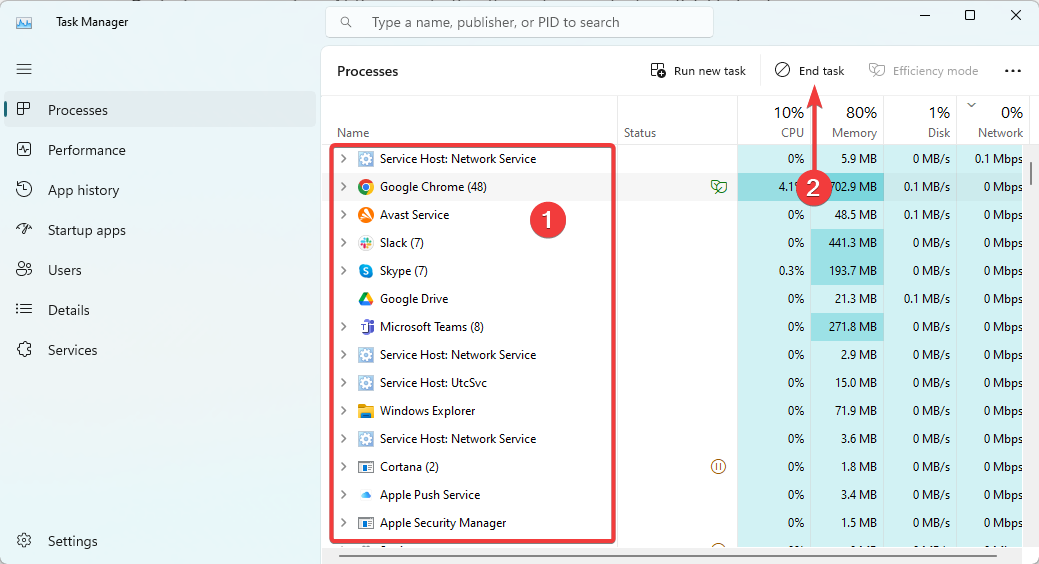Click the Cortana process icon
The image size is (1039, 564).
[366, 467]
